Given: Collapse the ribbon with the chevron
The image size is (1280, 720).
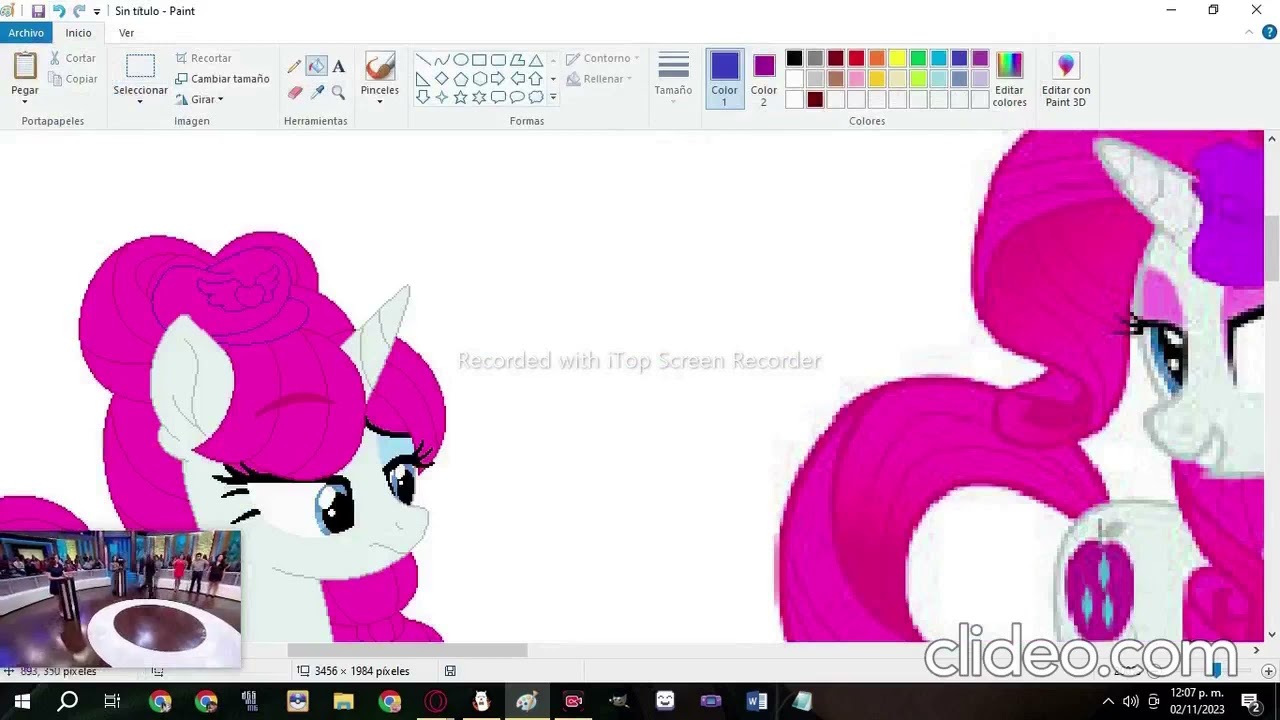Looking at the screenshot, I should pos(1249,33).
